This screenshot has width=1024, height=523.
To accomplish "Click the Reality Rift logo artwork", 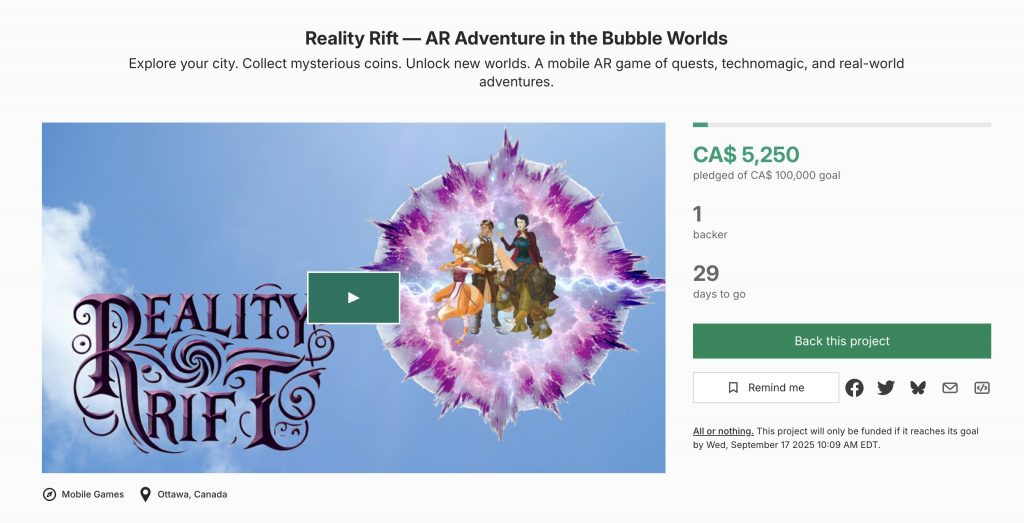I will pos(190,370).
